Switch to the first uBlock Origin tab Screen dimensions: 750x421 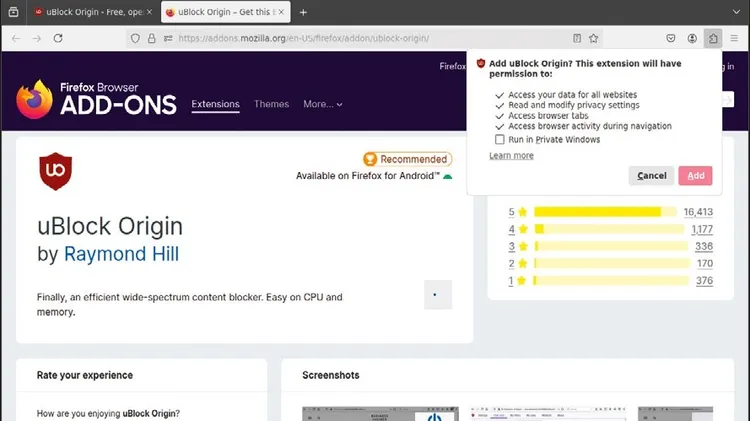click(94, 12)
